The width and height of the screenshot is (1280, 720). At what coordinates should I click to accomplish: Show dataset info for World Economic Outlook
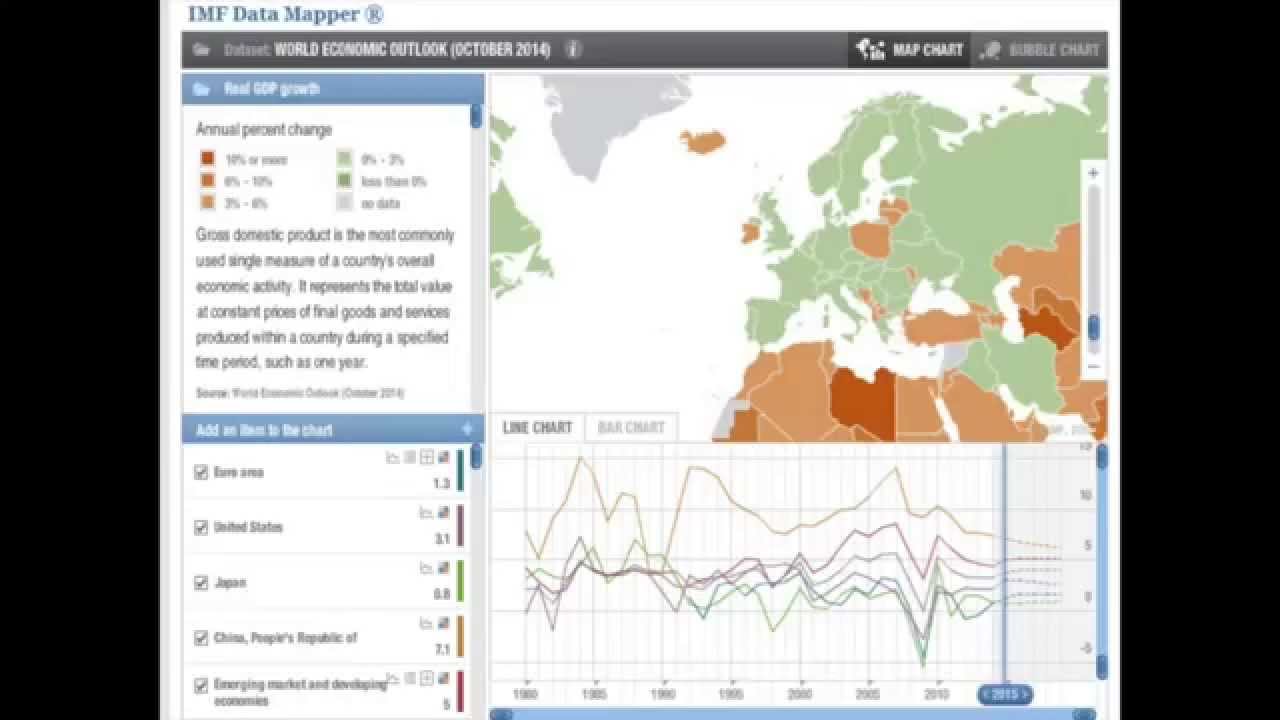[573, 49]
